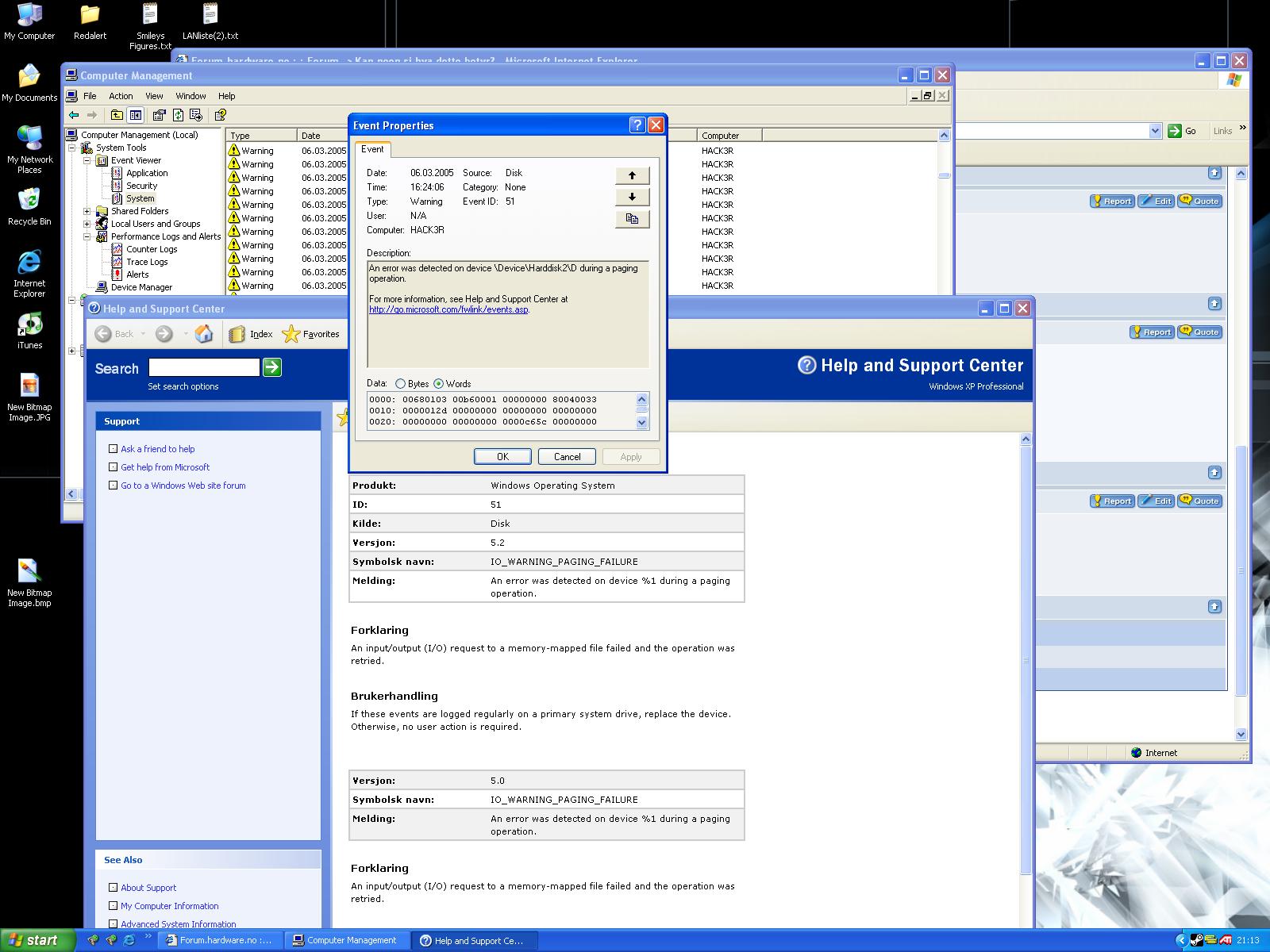The width and height of the screenshot is (1270, 952).
Task: Click Type column header in event list
Action: tap(262, 136)
